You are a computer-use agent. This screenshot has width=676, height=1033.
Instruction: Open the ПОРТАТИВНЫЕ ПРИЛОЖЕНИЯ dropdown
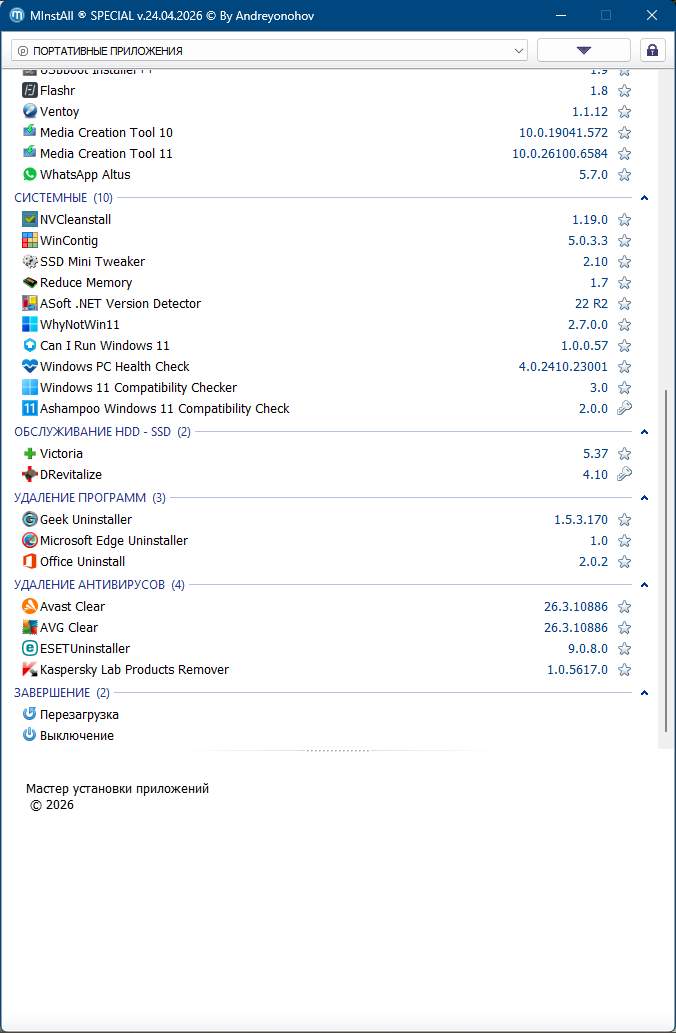click(270, 50)
